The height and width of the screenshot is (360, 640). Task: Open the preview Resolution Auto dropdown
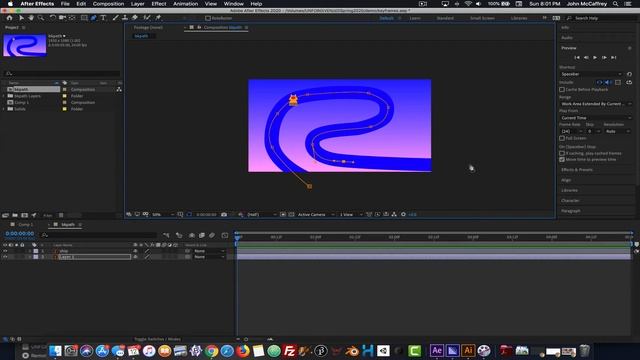(618, 131)
